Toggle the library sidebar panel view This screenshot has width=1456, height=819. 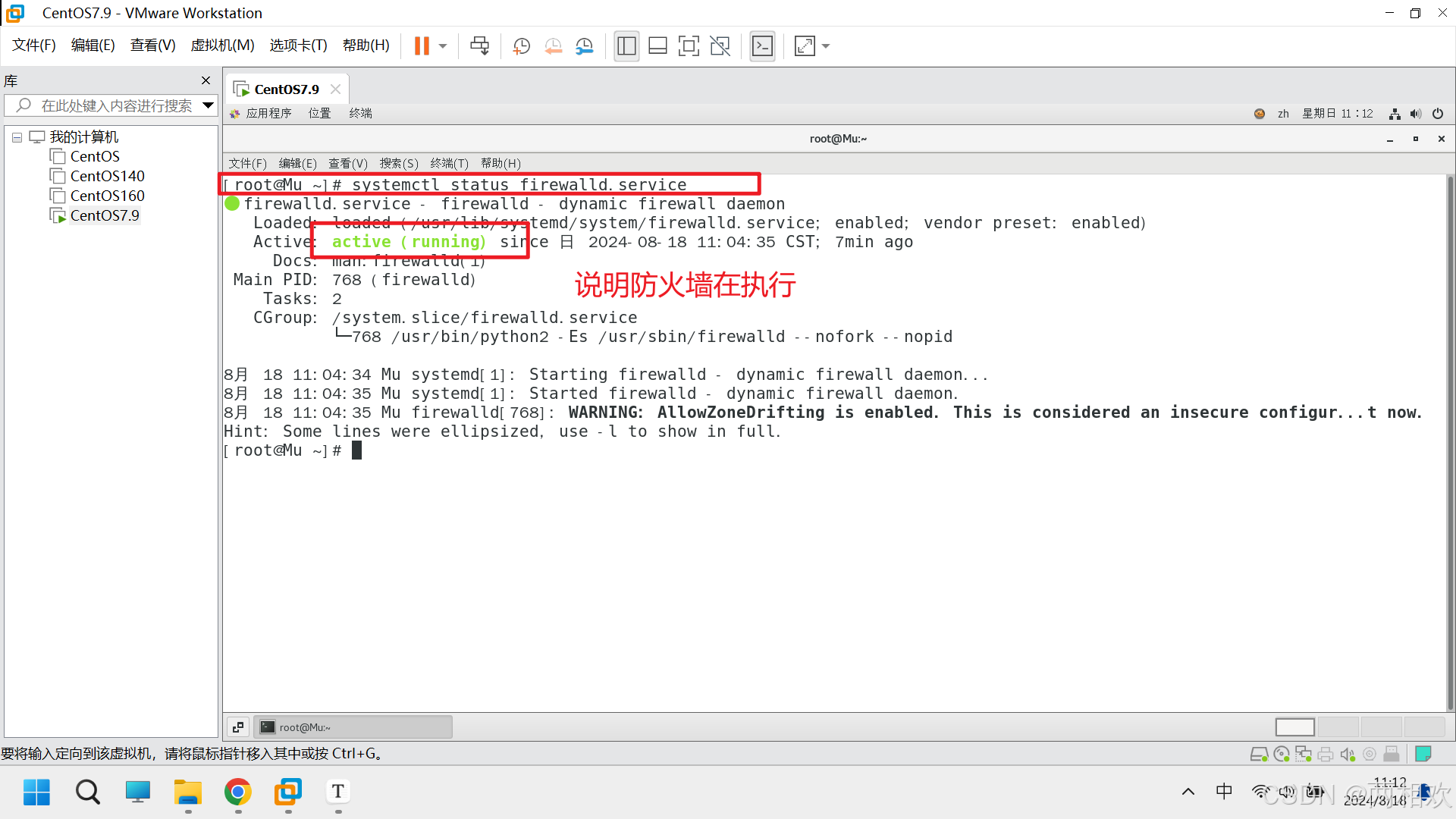pyautogui.click(x=626, y=46)
